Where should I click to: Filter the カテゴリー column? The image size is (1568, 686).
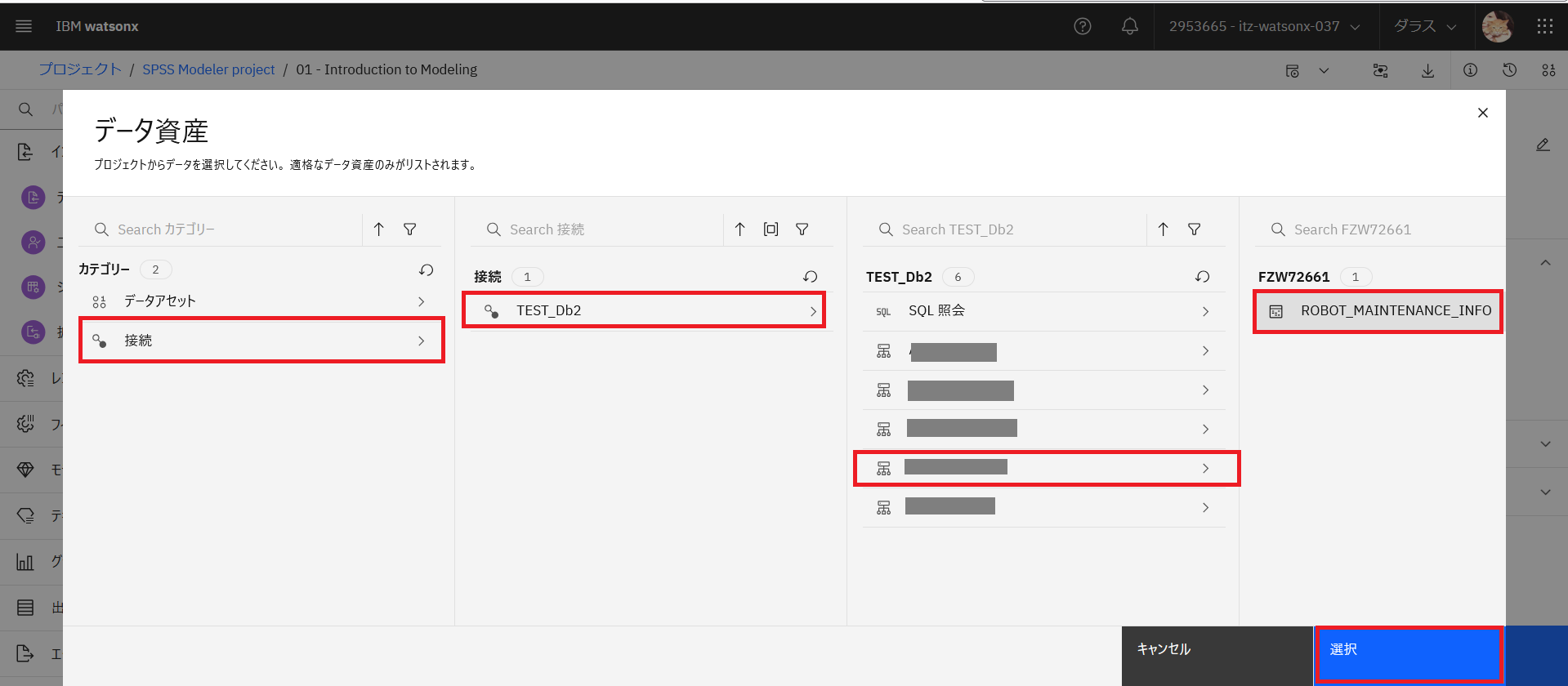(410, 229)
